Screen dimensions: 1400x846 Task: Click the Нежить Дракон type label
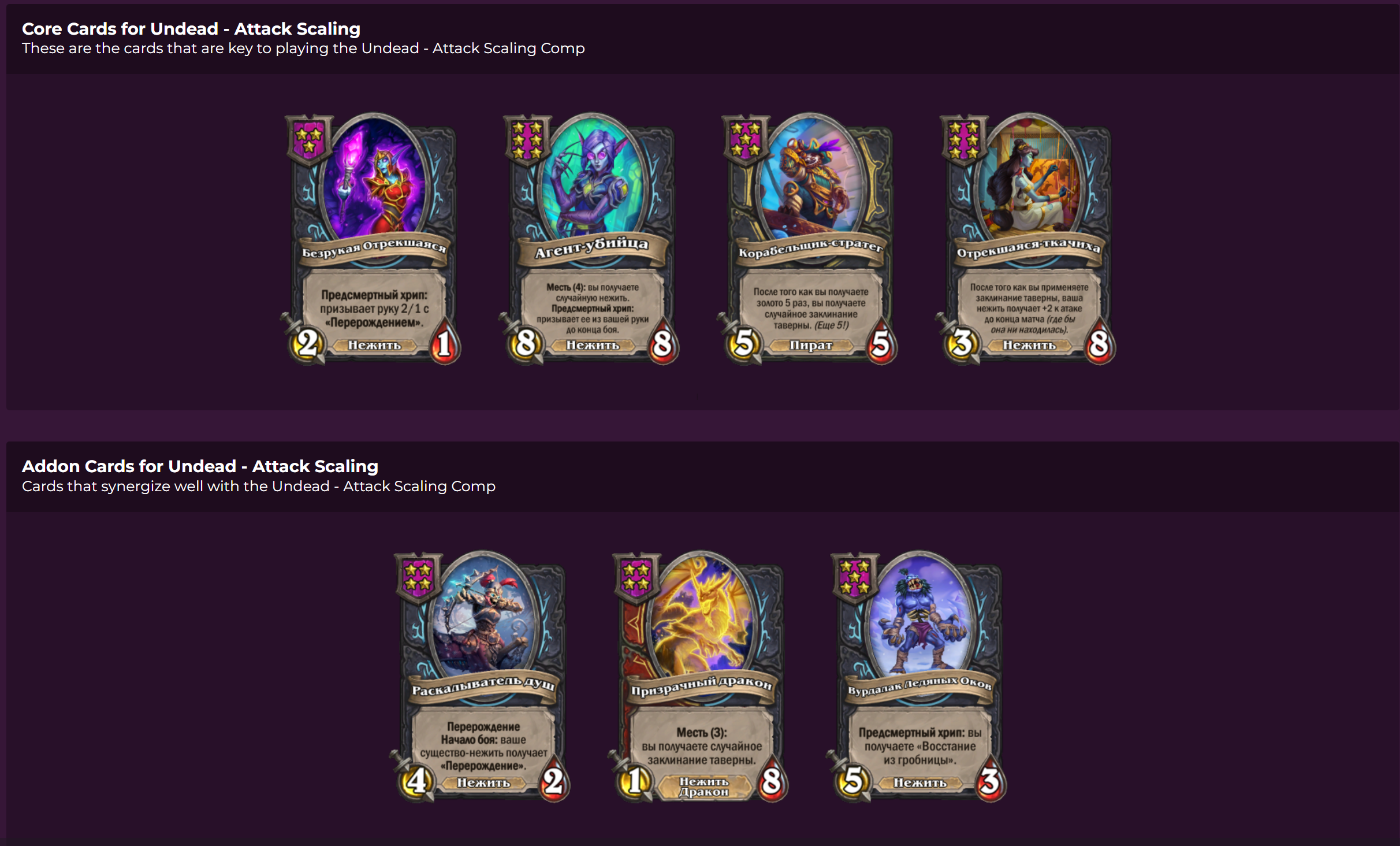tap(703, 786)
